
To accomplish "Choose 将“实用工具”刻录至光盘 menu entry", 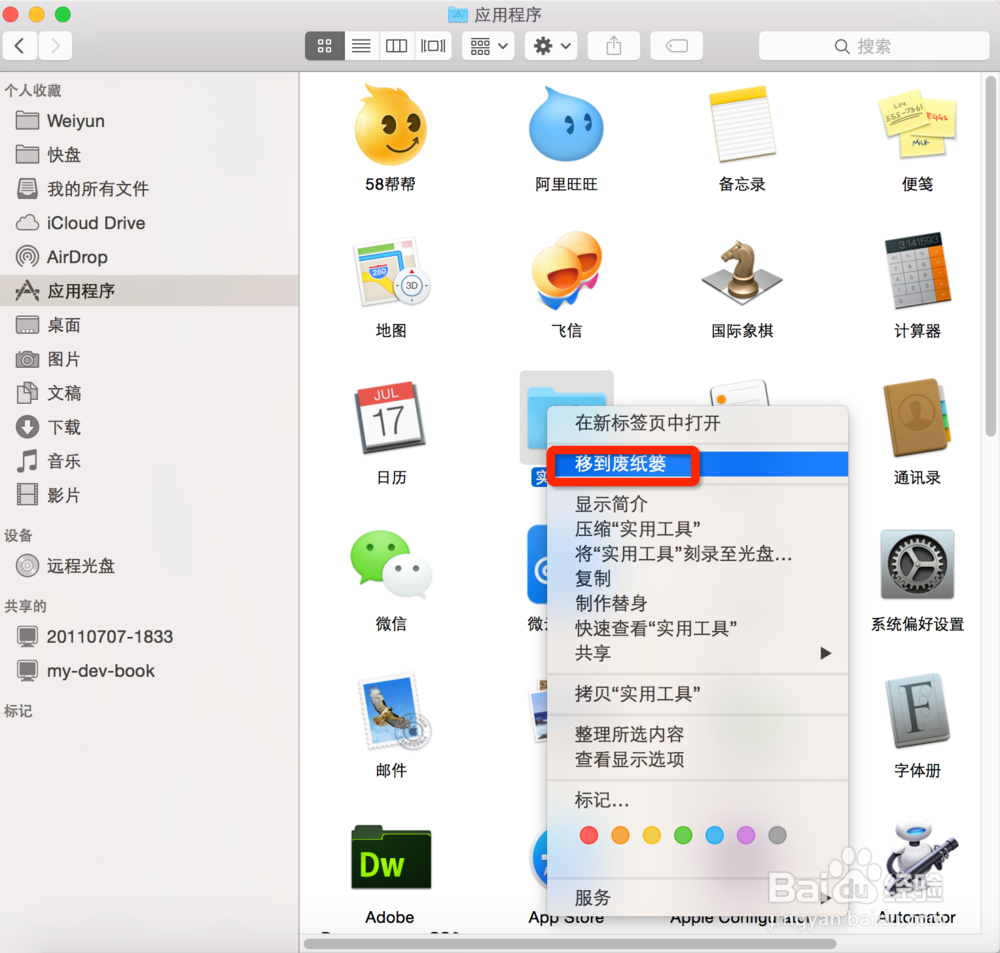I will pos(698,554).
